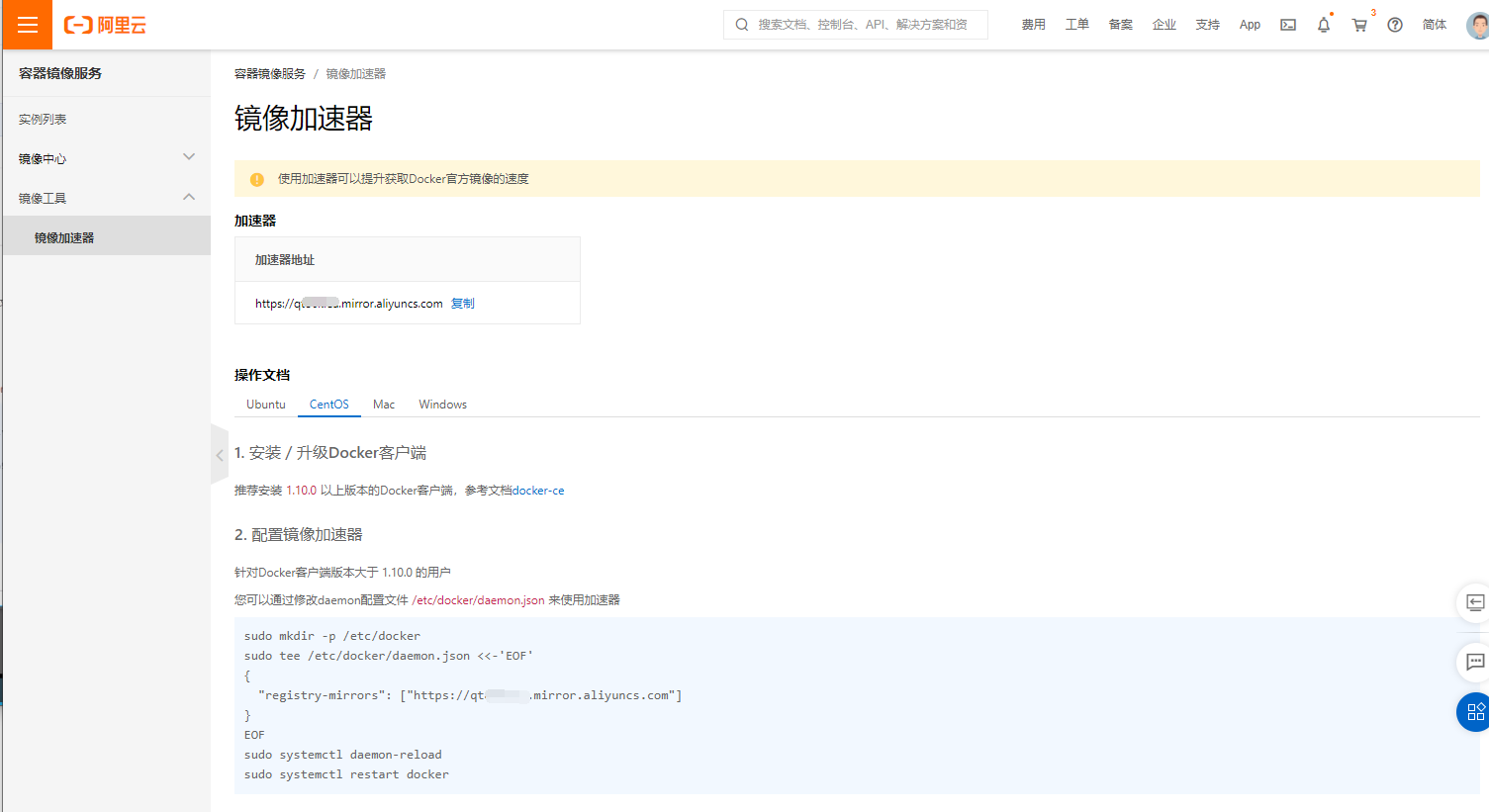The image size is (1489, 812).
Task: Click the 加速器地址 table header
Action: 285,260
